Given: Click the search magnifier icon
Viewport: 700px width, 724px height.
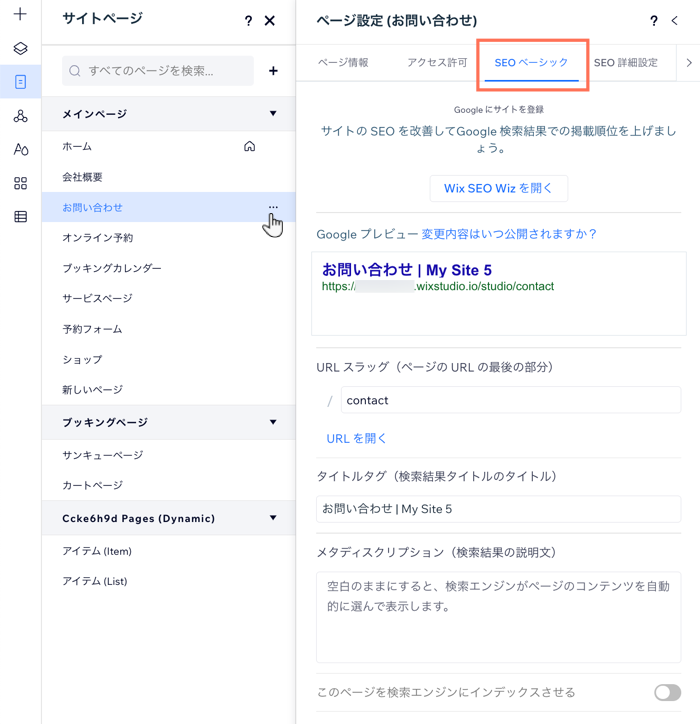Looking at the screenshot, I should tap(74, 71).
